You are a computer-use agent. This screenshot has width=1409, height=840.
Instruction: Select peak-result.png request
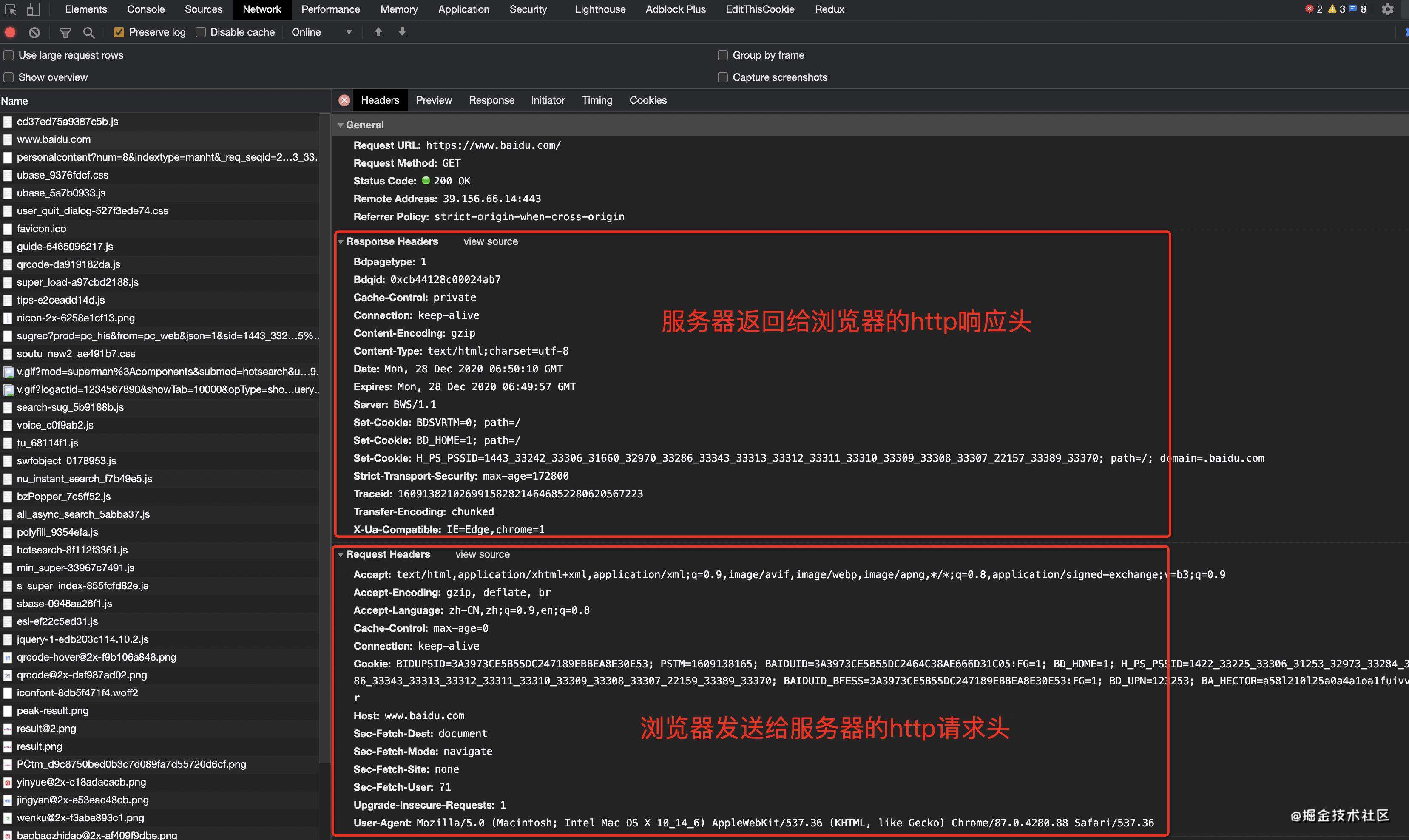pyautogui.click(x=159, y=710)
